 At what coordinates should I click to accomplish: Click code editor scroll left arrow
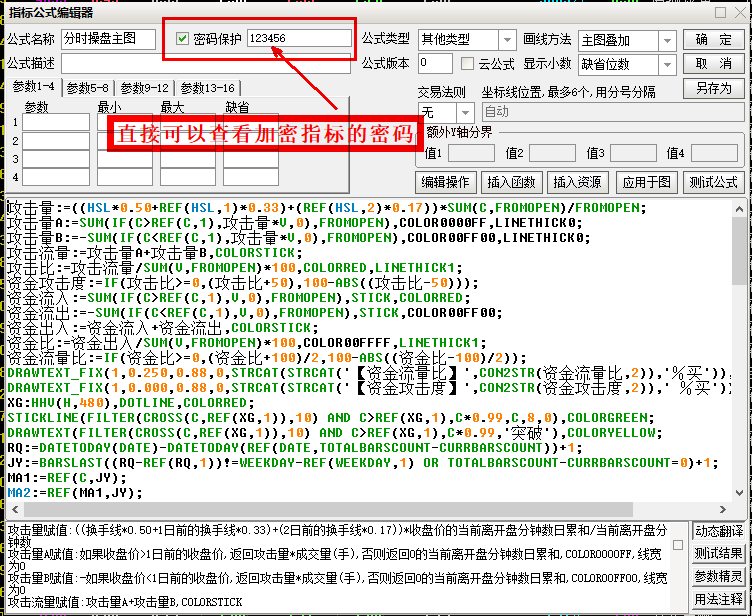click(x=15, y=509)
